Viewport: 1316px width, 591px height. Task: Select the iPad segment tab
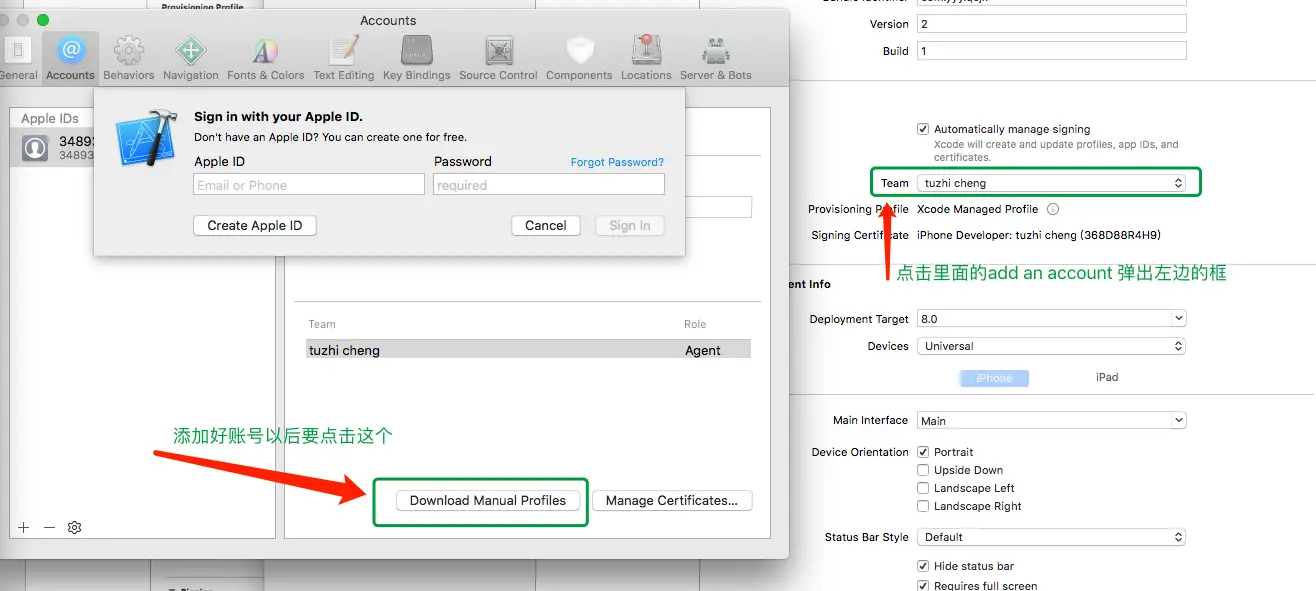1107,377
